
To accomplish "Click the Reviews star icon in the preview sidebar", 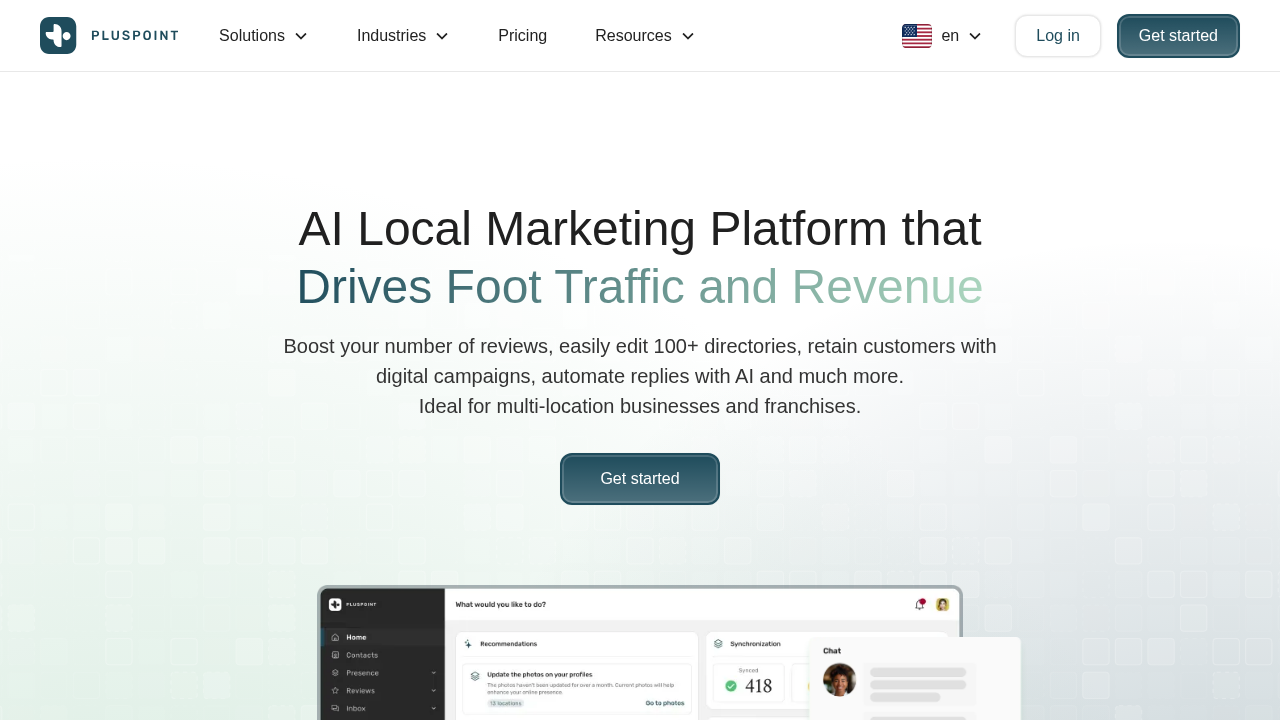I will (335, 690).
